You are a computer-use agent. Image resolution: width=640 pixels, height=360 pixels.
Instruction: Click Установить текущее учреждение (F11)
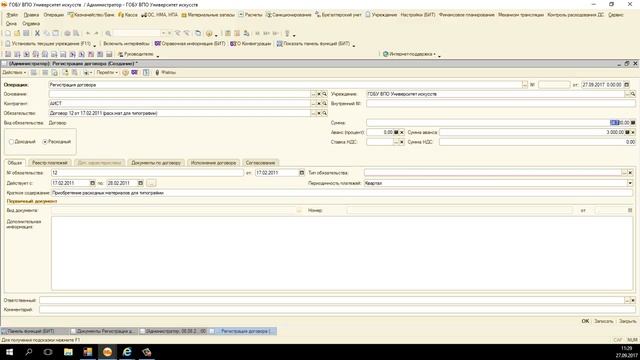[x=48, y=44]
